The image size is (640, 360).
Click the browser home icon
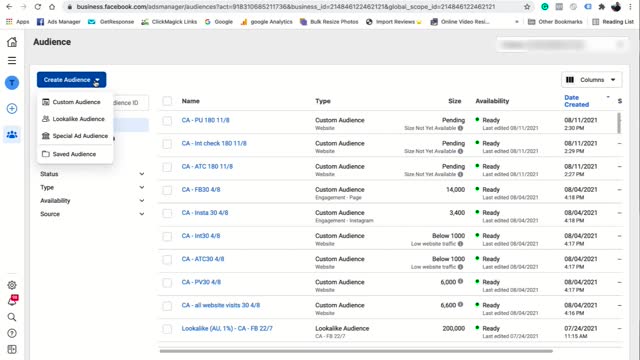52,7
